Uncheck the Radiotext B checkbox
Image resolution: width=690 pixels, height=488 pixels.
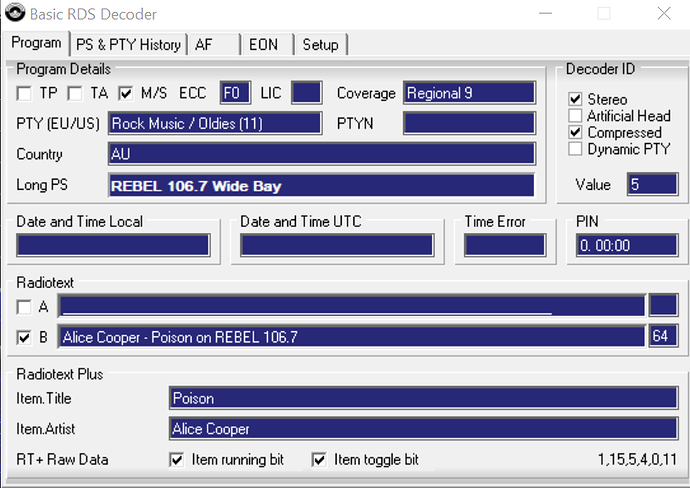point(25,338)
